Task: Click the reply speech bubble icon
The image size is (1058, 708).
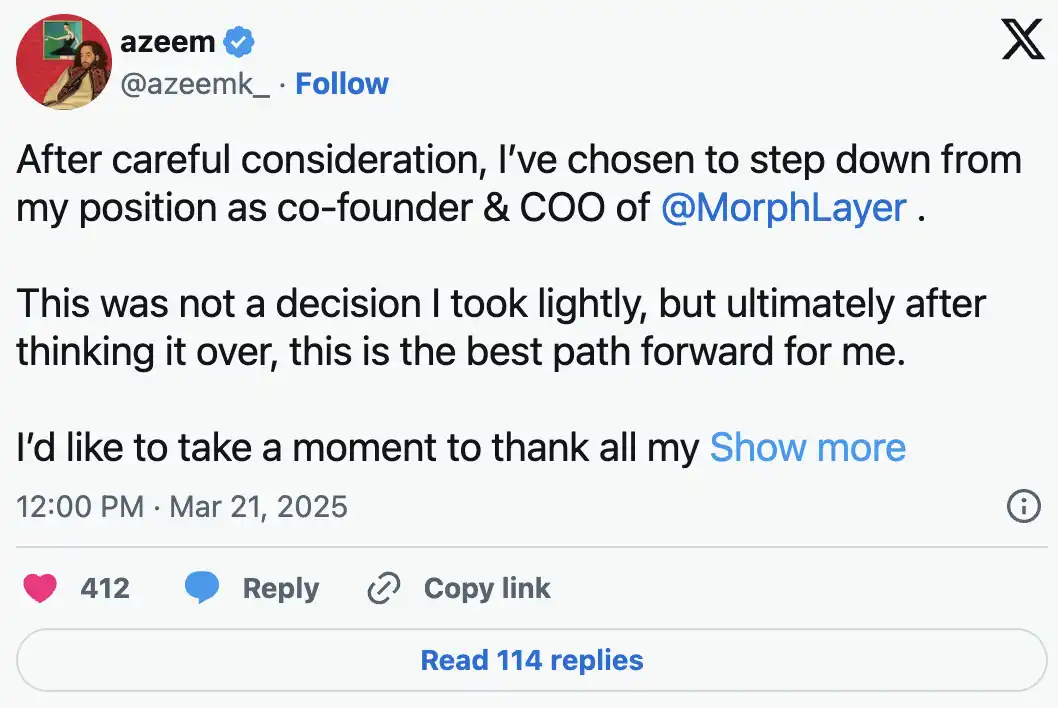Action: pos(202,588)
